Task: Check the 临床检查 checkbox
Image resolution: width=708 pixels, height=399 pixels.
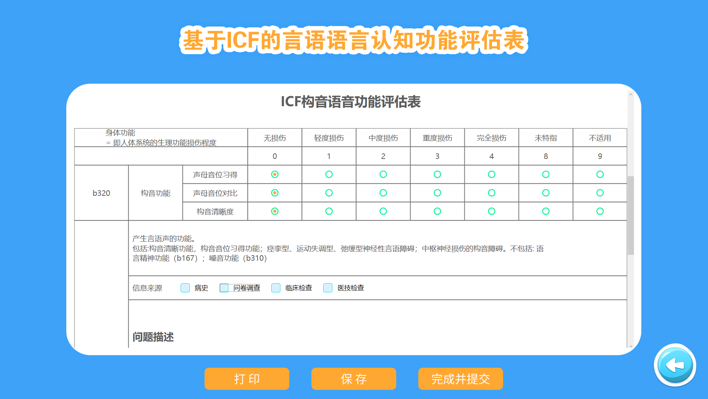Action: pyautogui.click(x=276, y=288)
